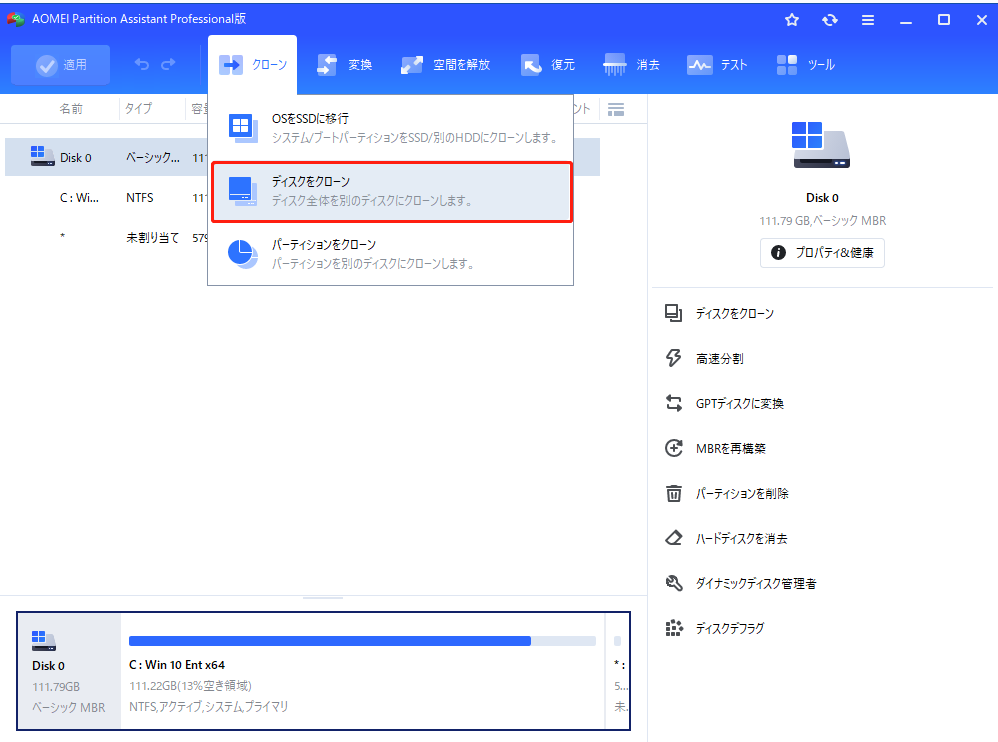Choose パーティションをクローン in the dropdown menu
Image resolution: width=998 pixels, height=742 pixels.
(x=391, y=254)
